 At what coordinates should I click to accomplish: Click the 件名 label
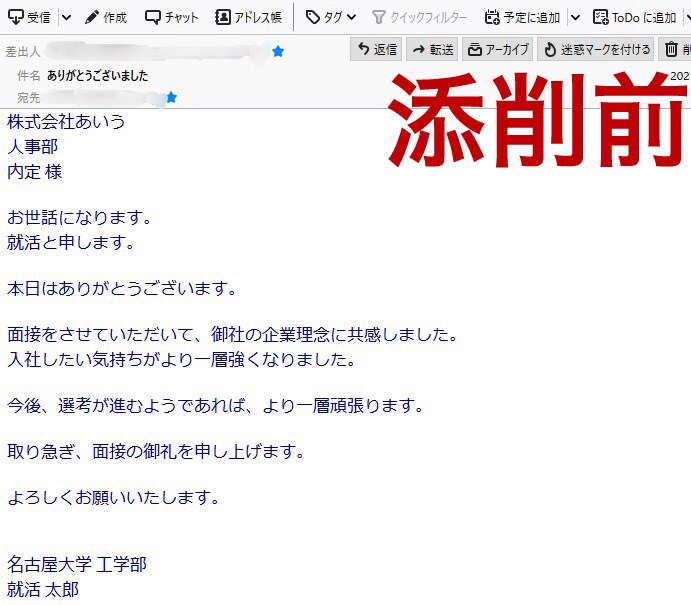pos(29,76)
